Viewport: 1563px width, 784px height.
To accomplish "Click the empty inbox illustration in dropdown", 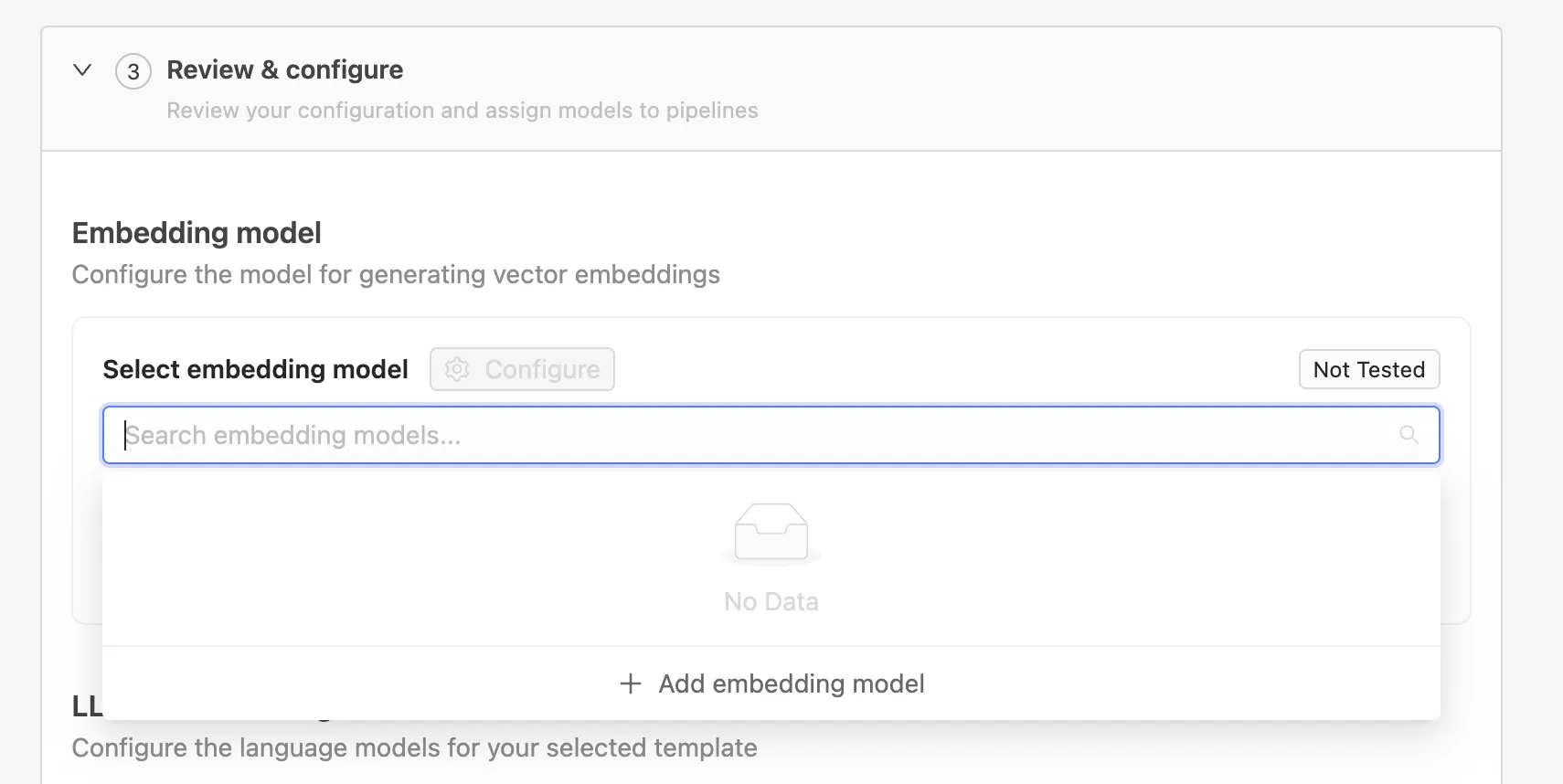I will pyautogui.click(x=771, y=534).
